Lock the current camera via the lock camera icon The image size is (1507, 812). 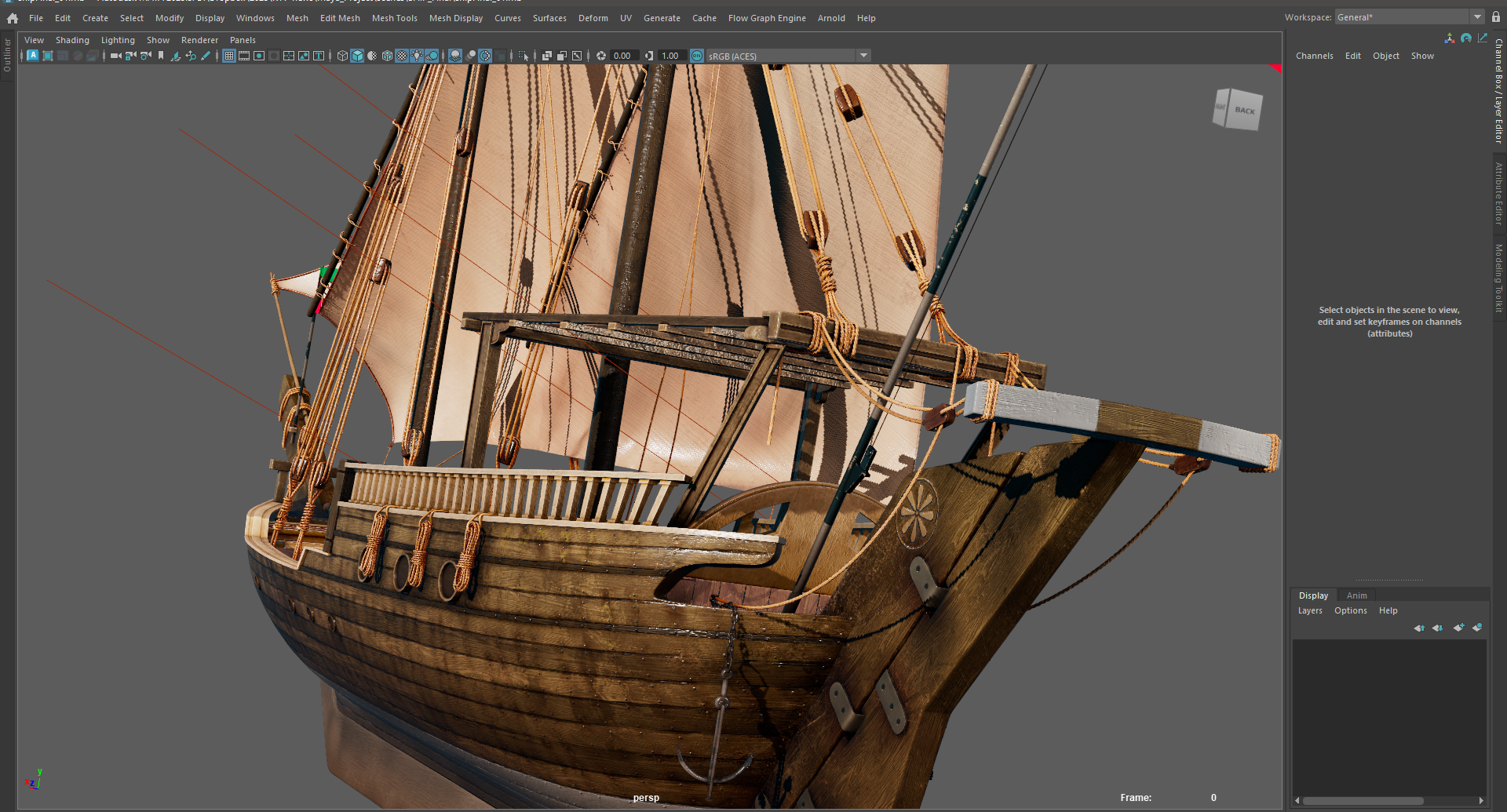tap(131, 56)
